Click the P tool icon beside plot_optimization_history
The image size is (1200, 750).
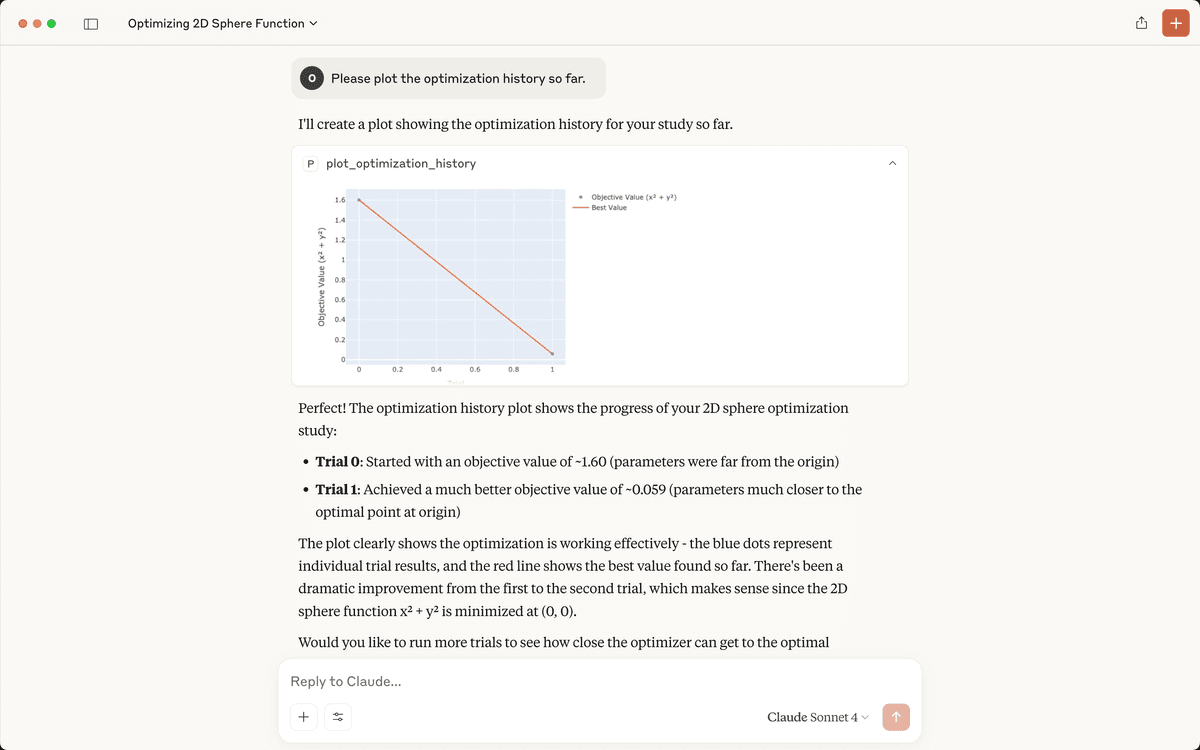pyautogui.click(x=310, y=163)
